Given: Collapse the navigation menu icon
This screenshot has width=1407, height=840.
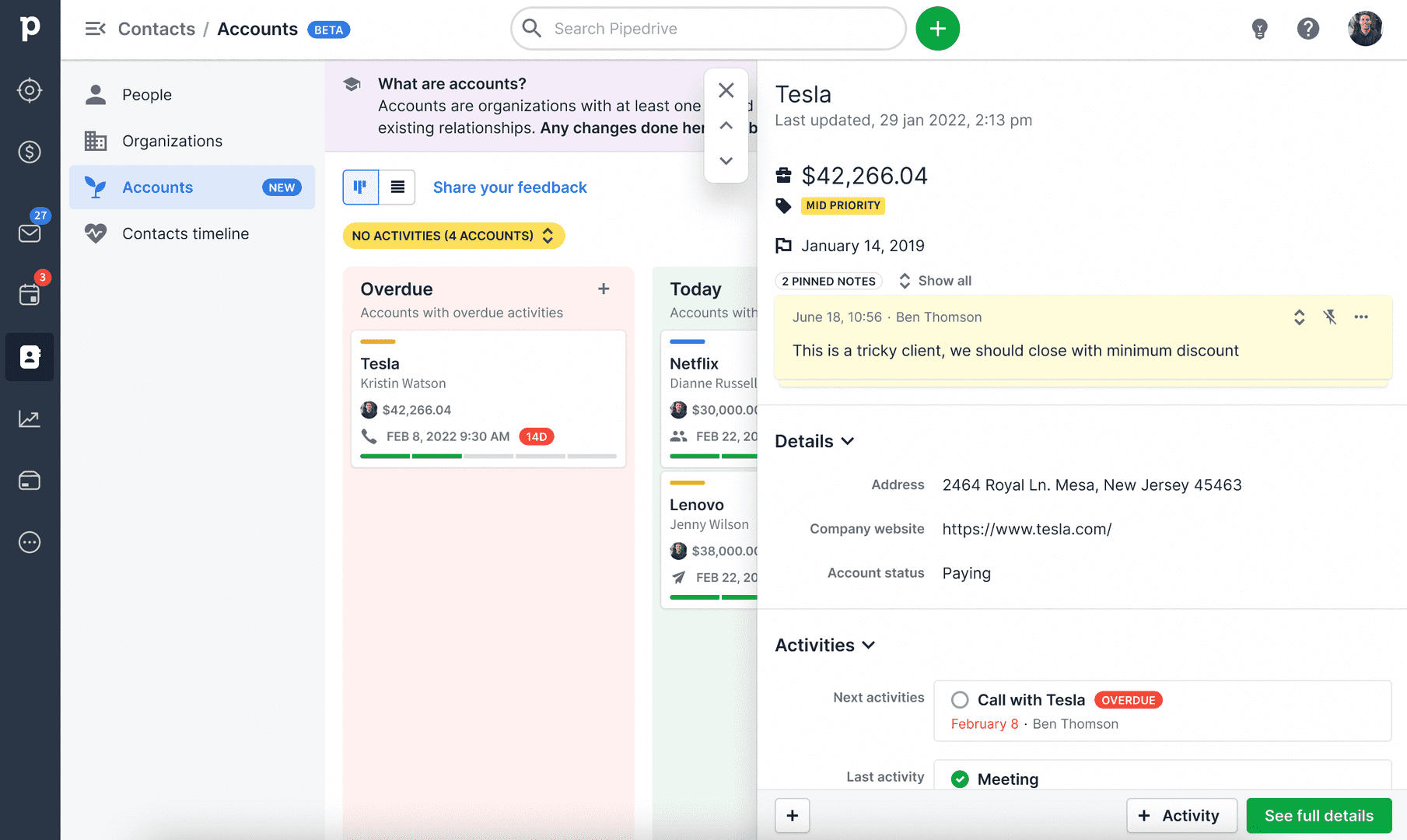Looking at the screenshot, I should (95, 29).
